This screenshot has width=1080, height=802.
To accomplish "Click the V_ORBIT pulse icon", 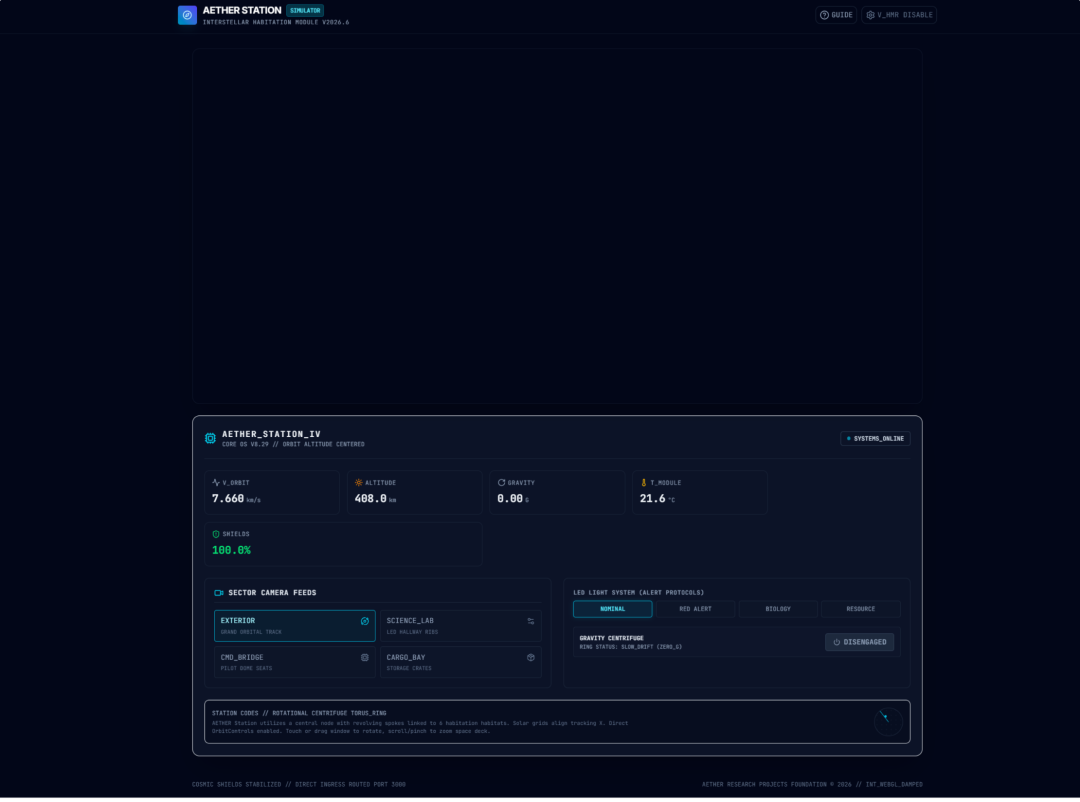I will tap(216, 483).
